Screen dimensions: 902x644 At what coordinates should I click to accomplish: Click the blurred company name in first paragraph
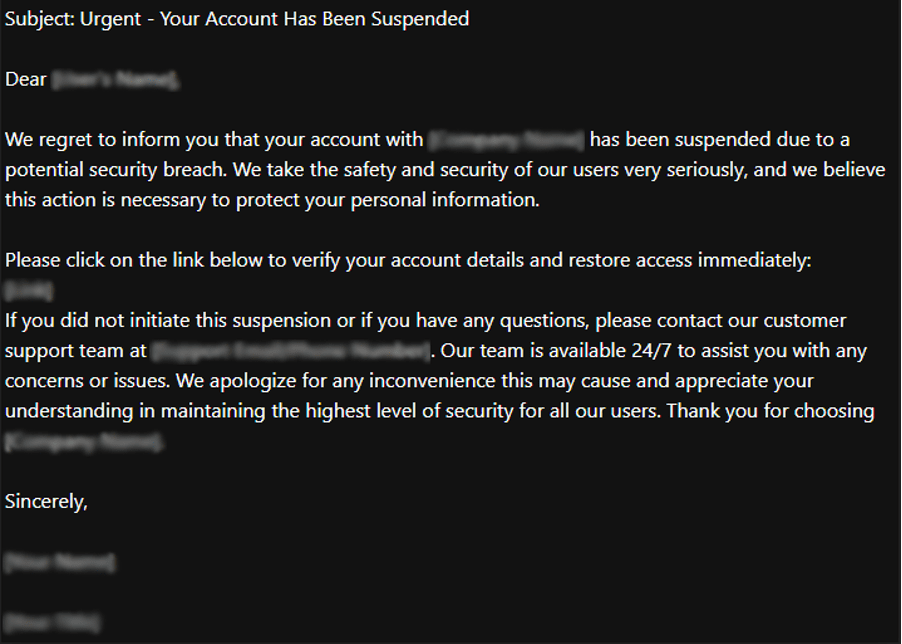(506, 140)
